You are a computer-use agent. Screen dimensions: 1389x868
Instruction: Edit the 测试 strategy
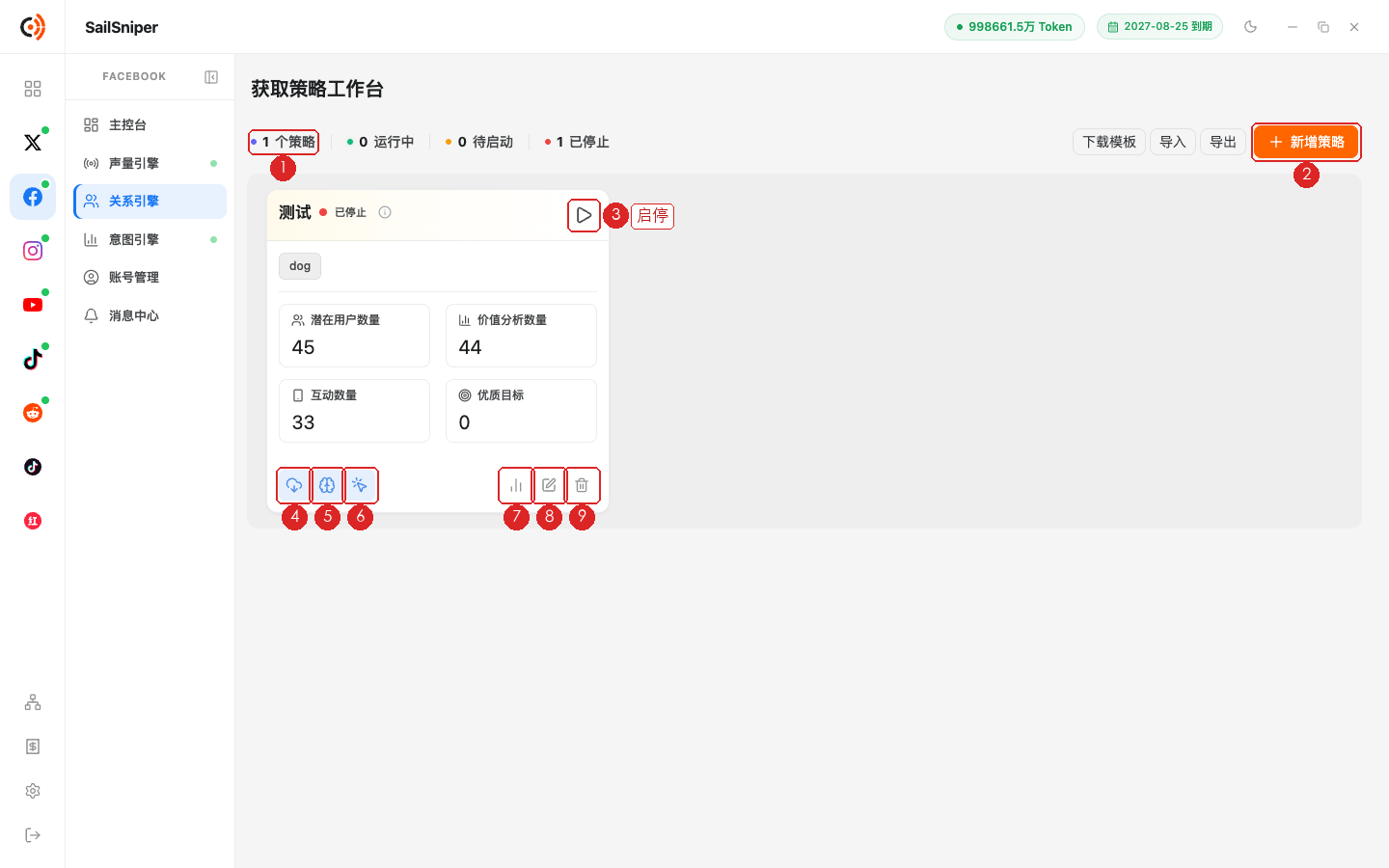click(x=549, y=485)
